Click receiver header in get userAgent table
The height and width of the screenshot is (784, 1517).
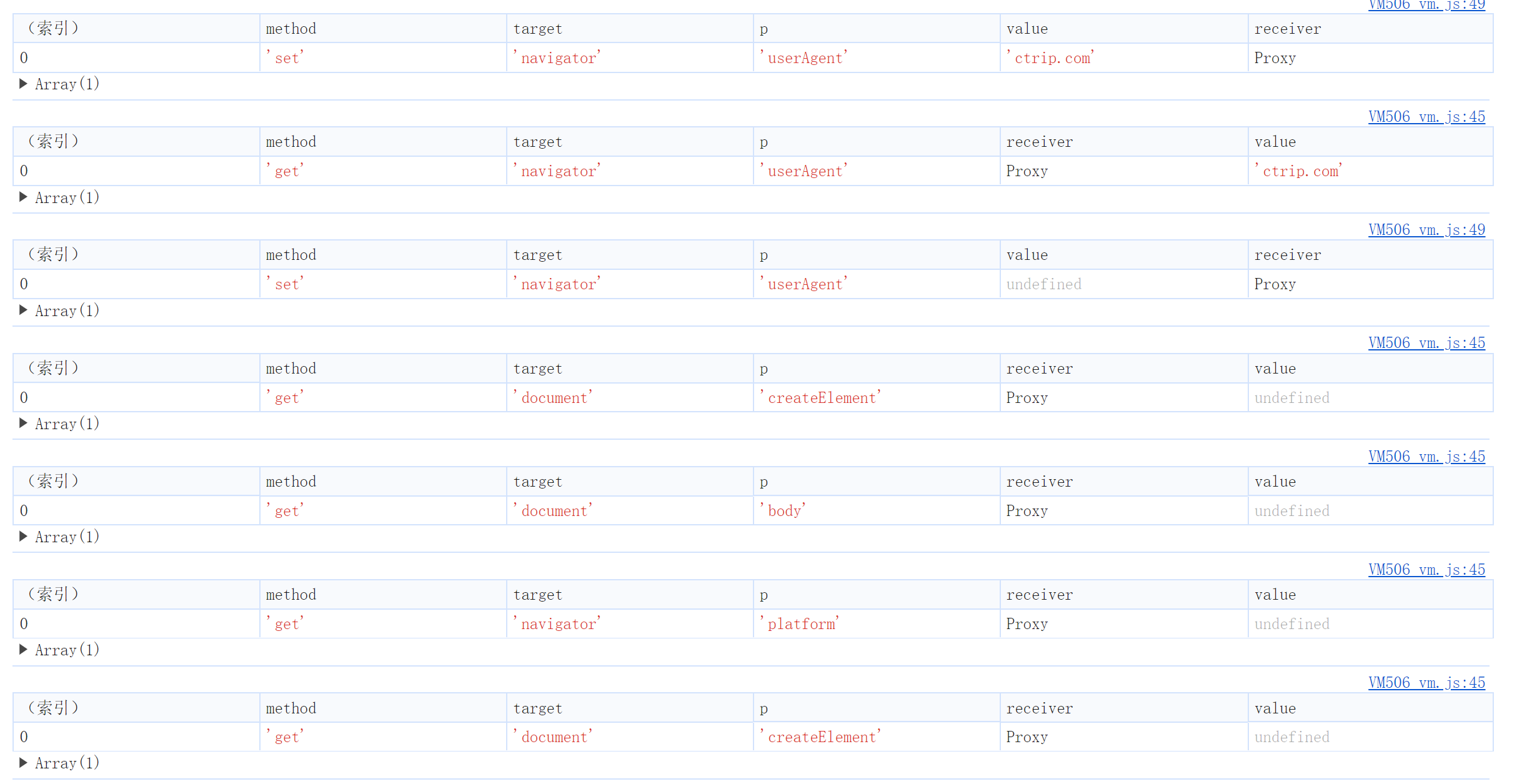(x=1039, y=142)
